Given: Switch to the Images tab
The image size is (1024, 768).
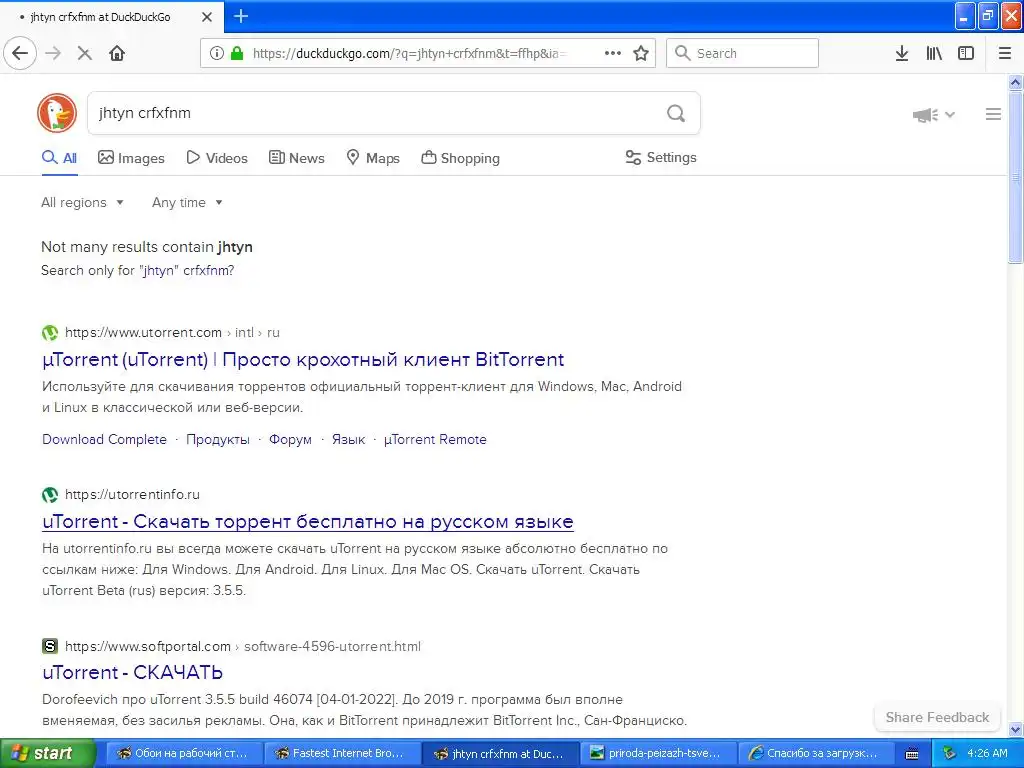Looking at the screenshot, I should (x=131, y=158).
